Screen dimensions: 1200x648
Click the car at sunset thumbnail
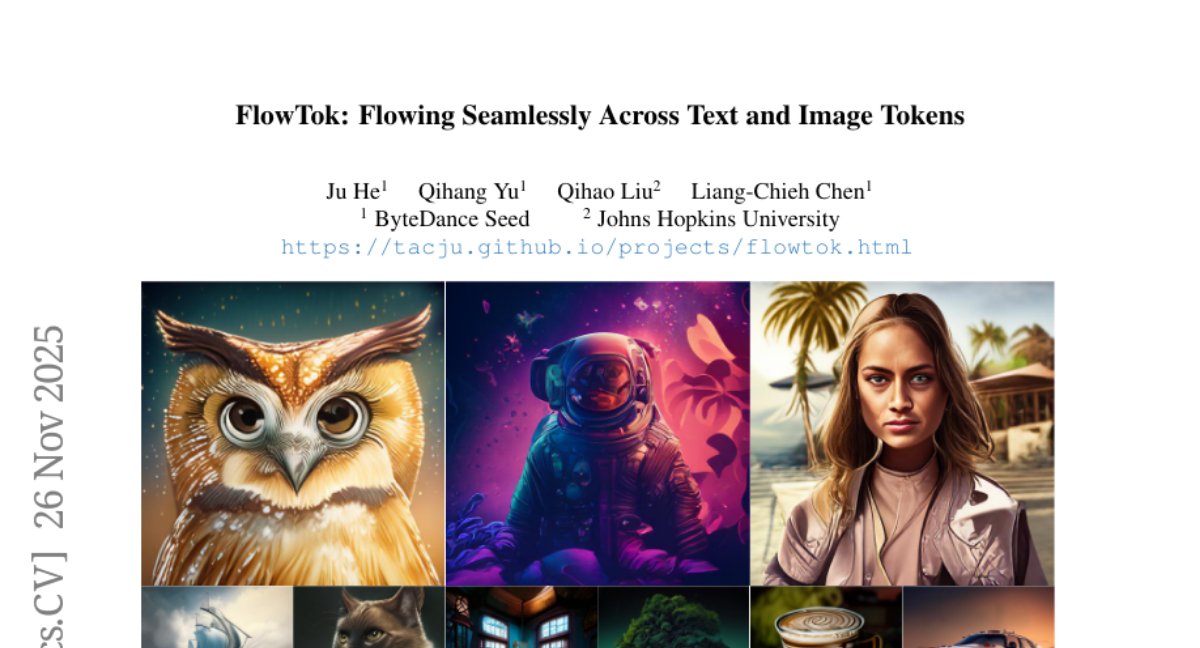pyautogui.click(x=979, y=617)
